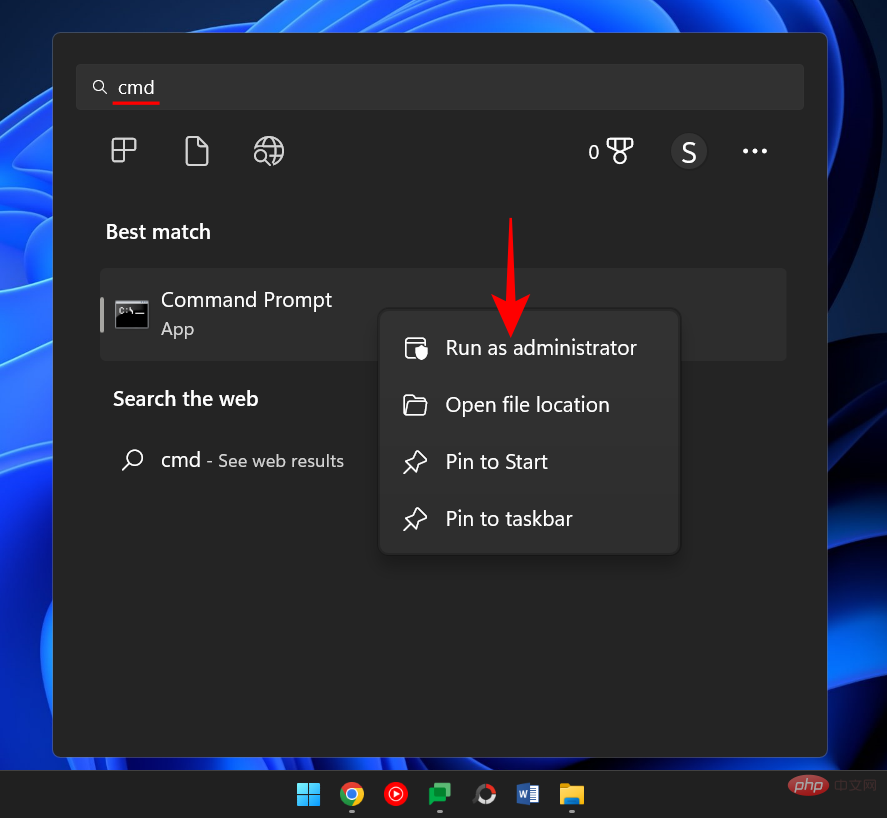Open Google Chat from the taskbar
Viewport: 887px width, 818px height.
click(x=440, y=795)
